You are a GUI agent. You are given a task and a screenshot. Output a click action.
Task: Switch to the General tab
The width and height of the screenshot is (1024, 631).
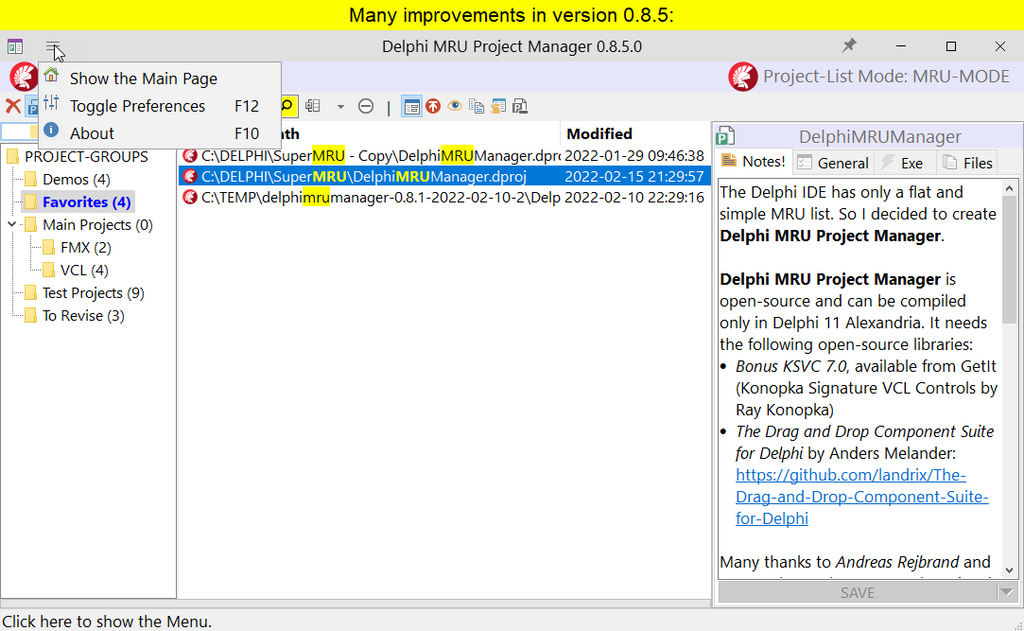pos(833,163)
